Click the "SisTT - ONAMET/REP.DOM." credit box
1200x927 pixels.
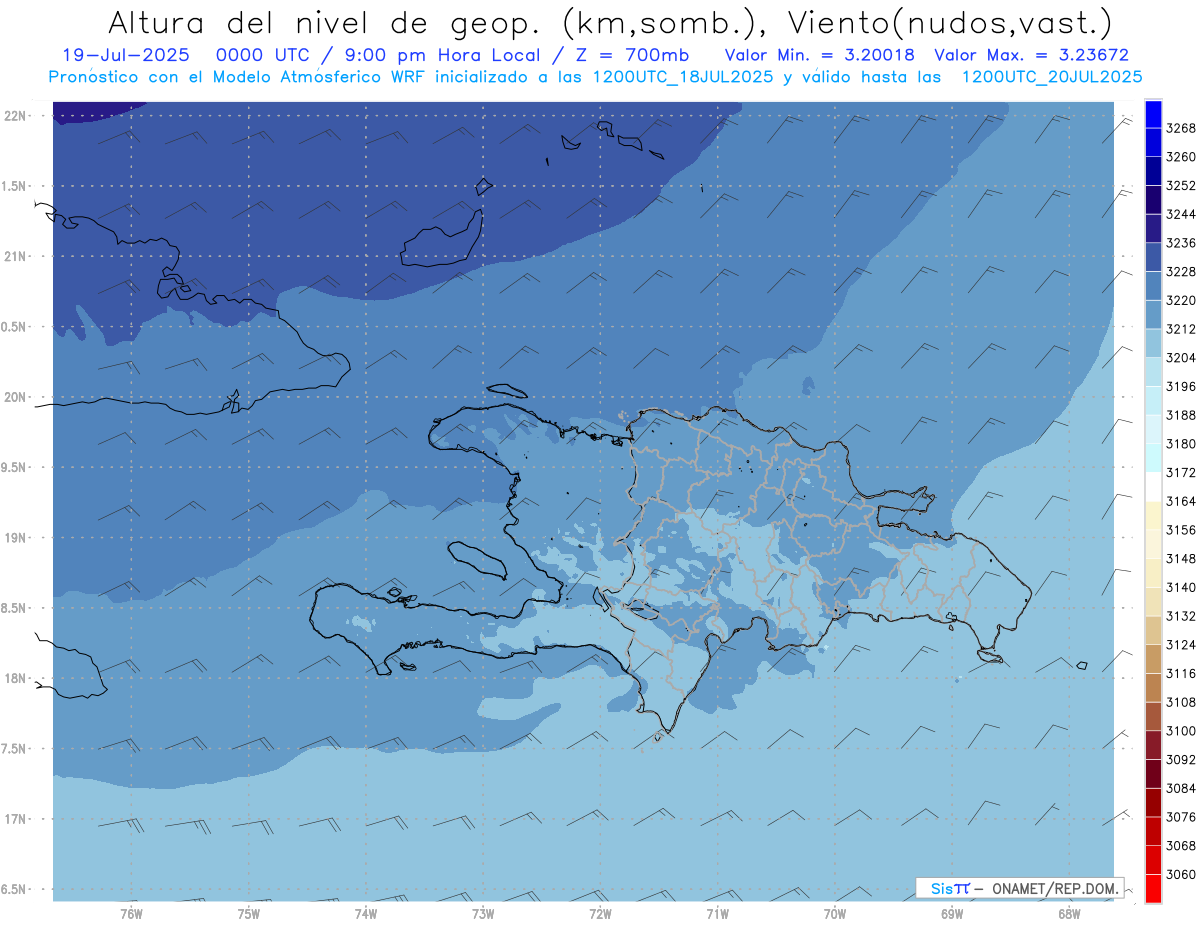click(1020, 887)
